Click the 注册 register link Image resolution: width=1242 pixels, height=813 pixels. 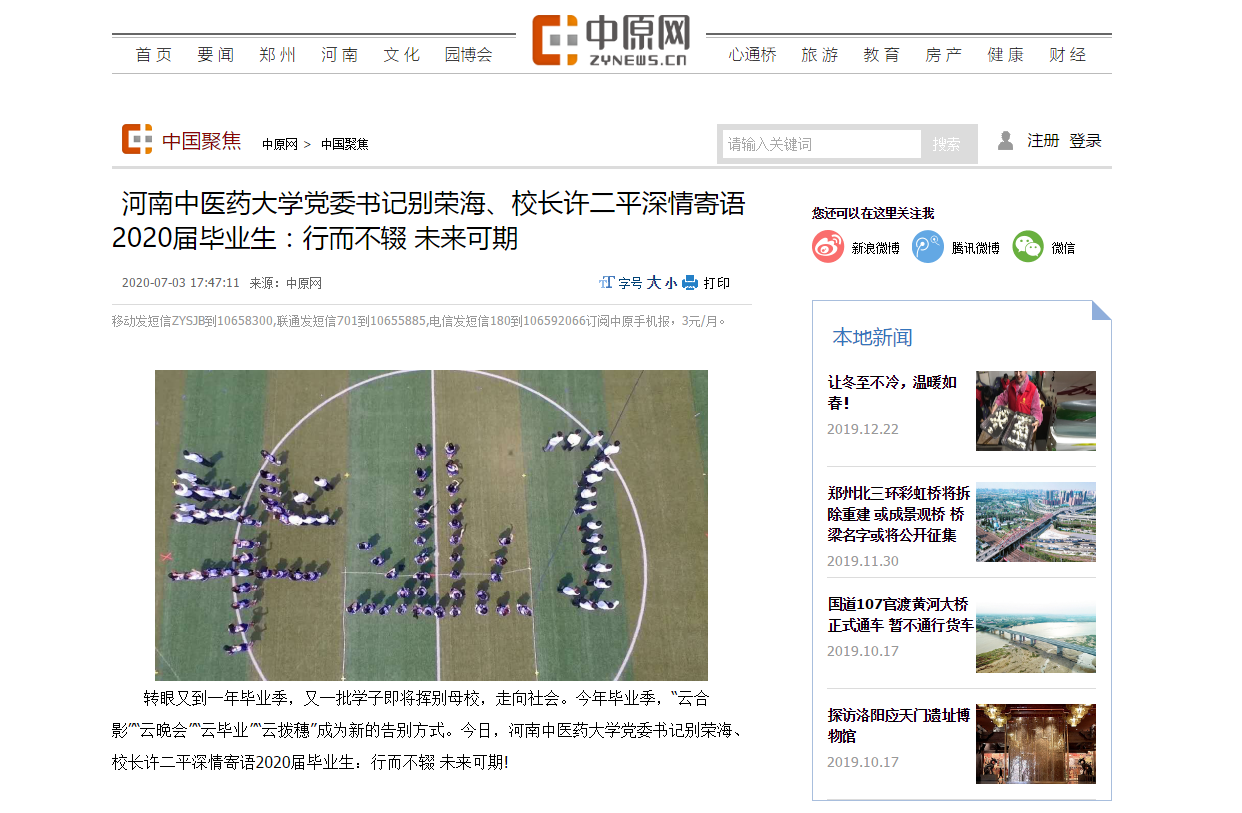point(1043,141)
